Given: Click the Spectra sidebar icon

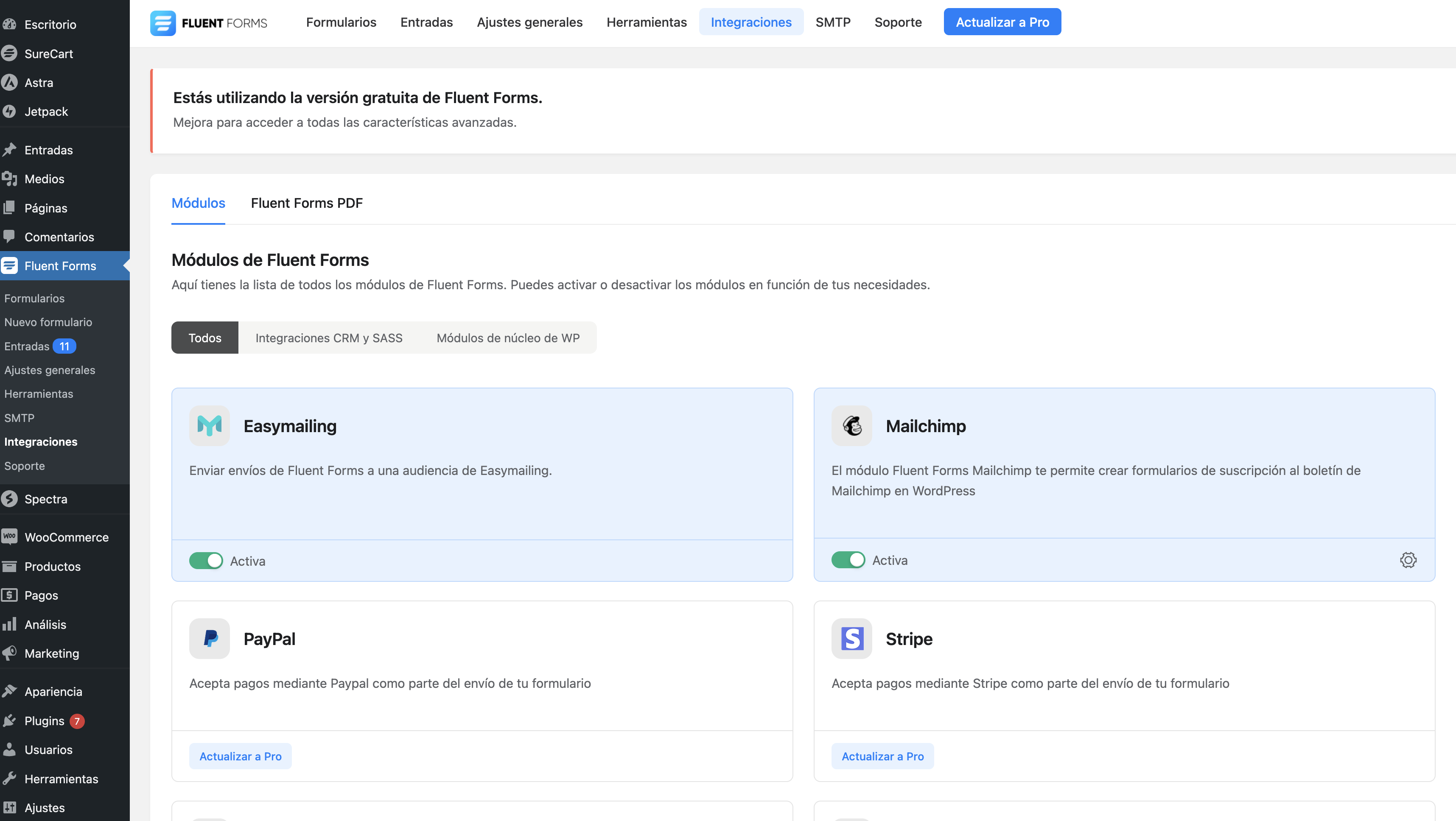Looking at the screenshot, I should coord(9,499).
